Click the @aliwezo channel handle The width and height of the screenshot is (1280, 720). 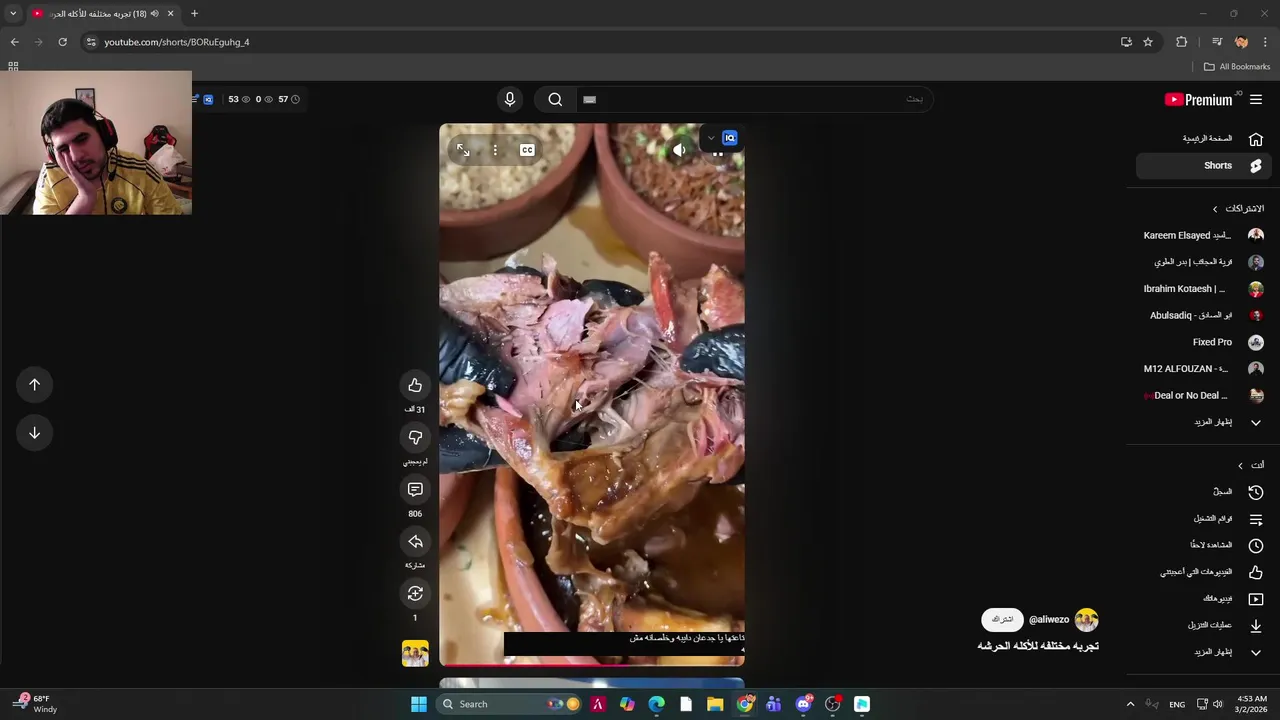pos(1049,620)
